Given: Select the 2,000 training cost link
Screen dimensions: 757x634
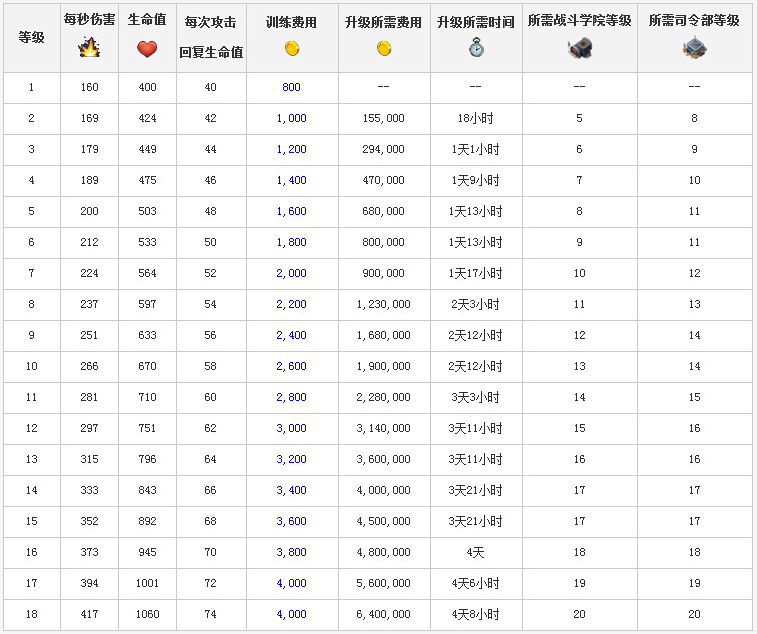Looking at the screenshot, I should pyautogui.click(x=291, y=274).
